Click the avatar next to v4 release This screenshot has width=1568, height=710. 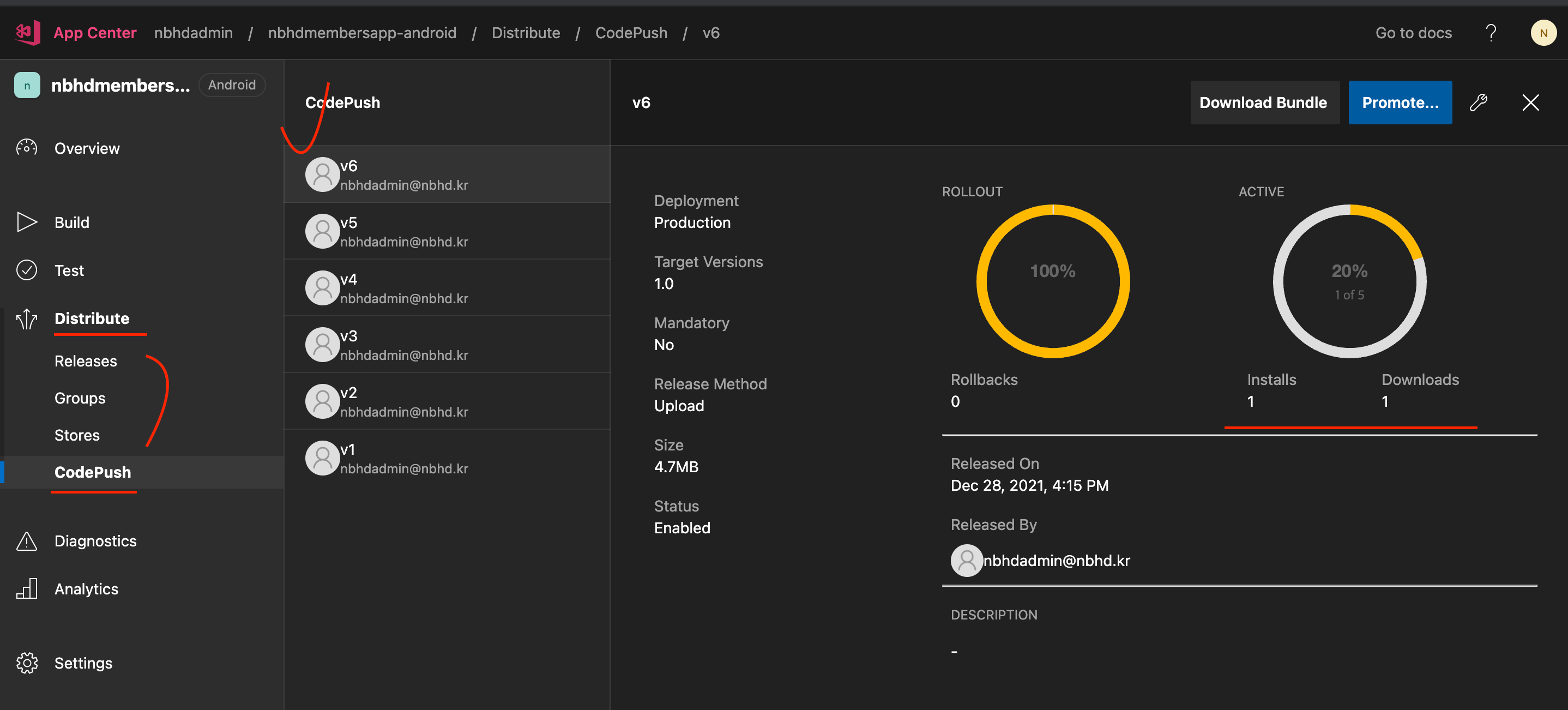point(322,288)
